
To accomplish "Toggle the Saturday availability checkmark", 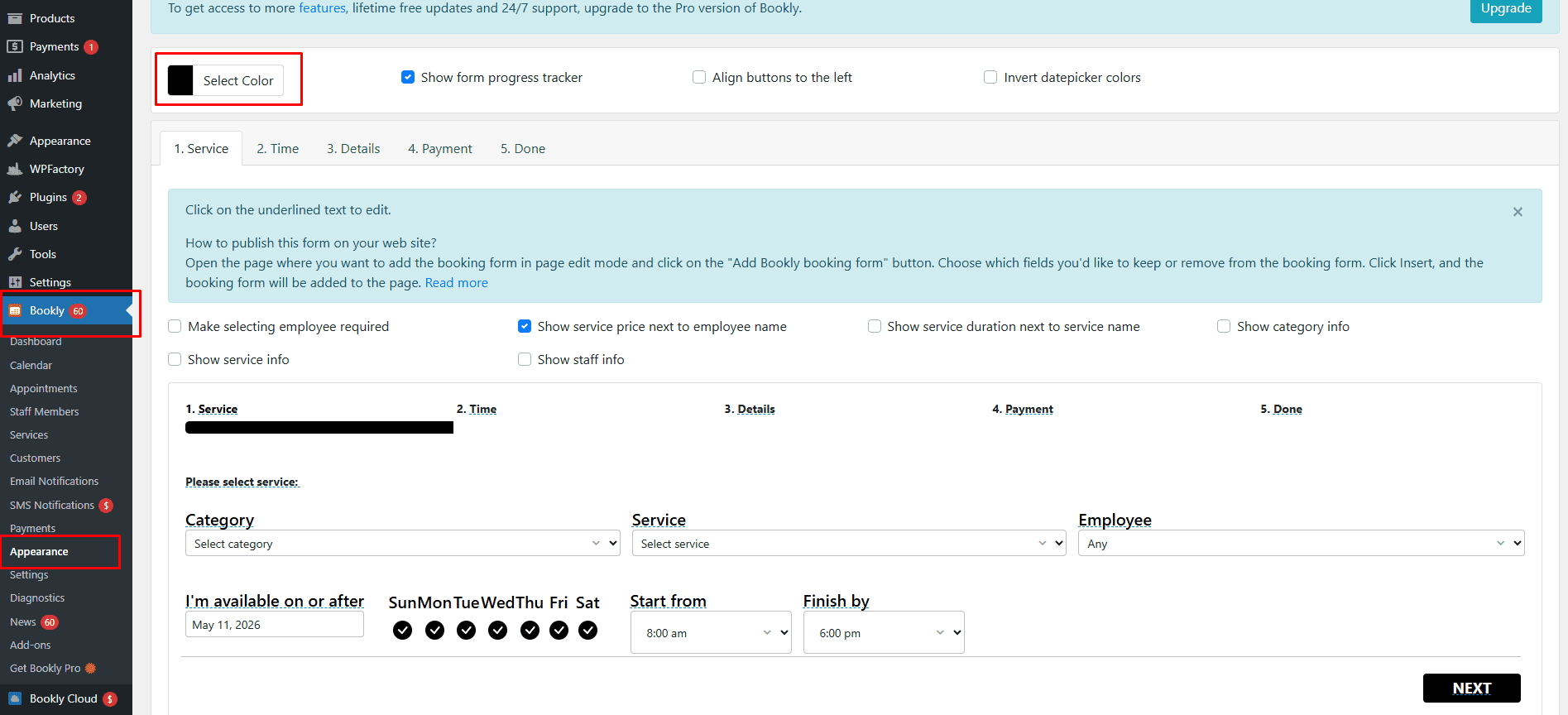I will click(x=588, y=631).
